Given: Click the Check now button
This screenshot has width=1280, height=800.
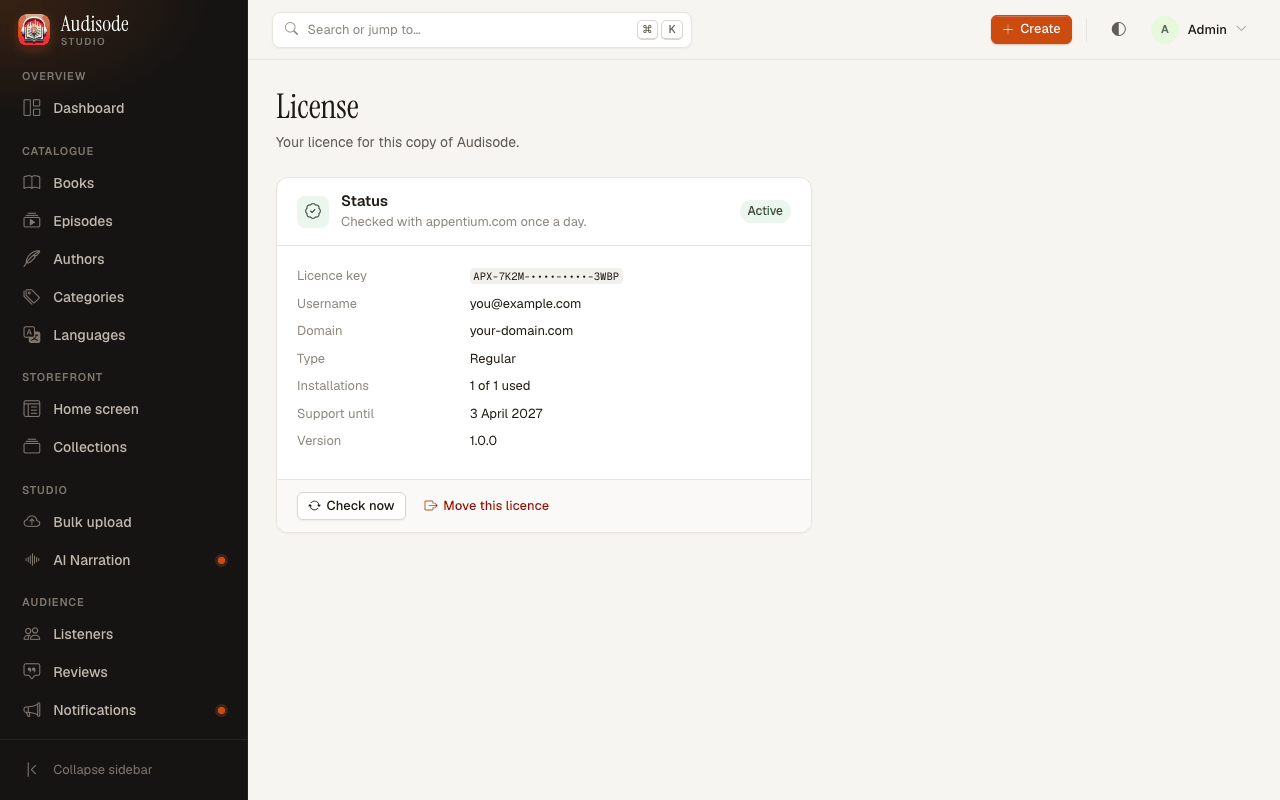Looking at the screenshot, I should click(351, 506).
